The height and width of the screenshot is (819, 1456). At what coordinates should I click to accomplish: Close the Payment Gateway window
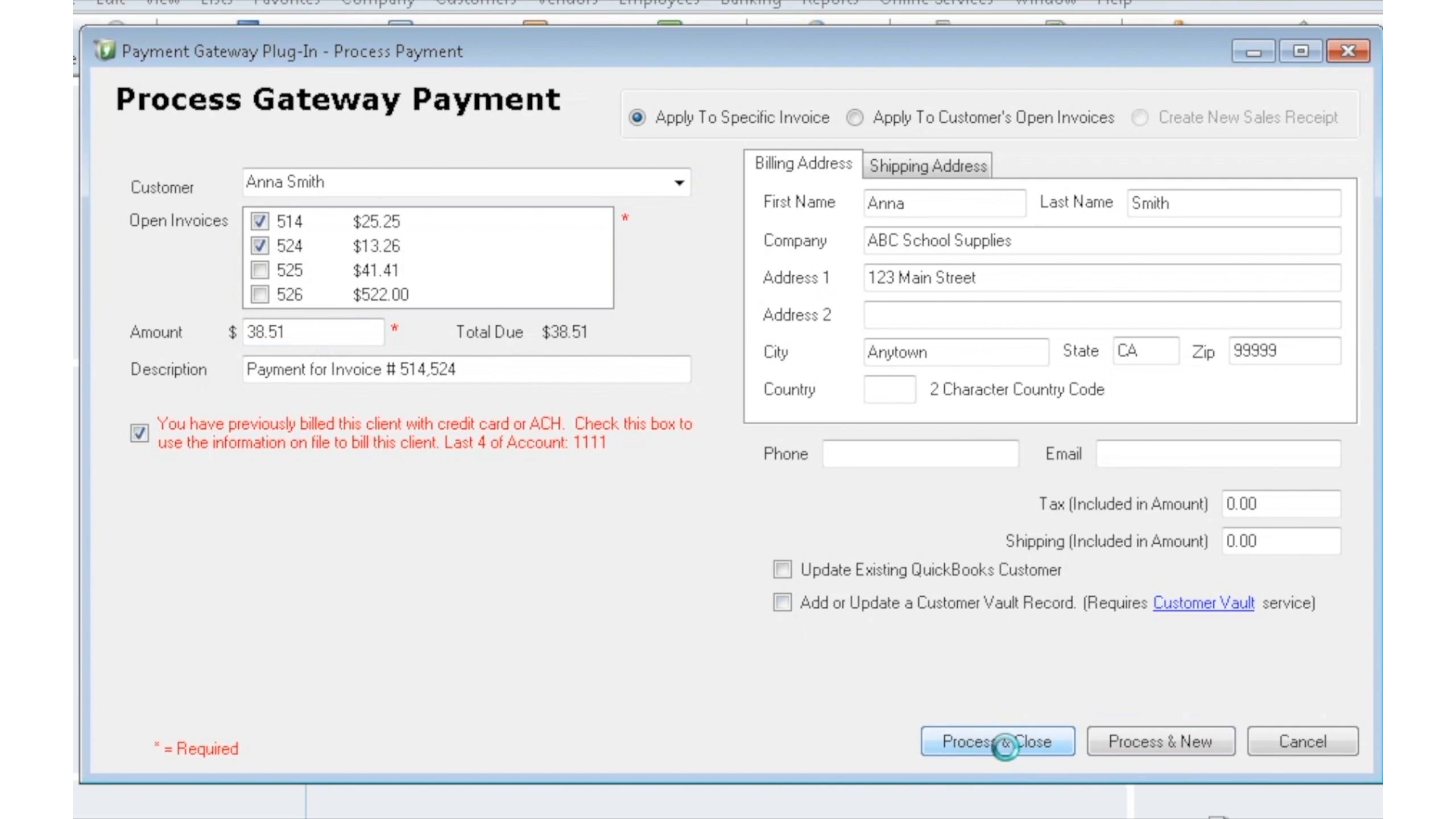pyautogui.click(x=1347, y=51)
